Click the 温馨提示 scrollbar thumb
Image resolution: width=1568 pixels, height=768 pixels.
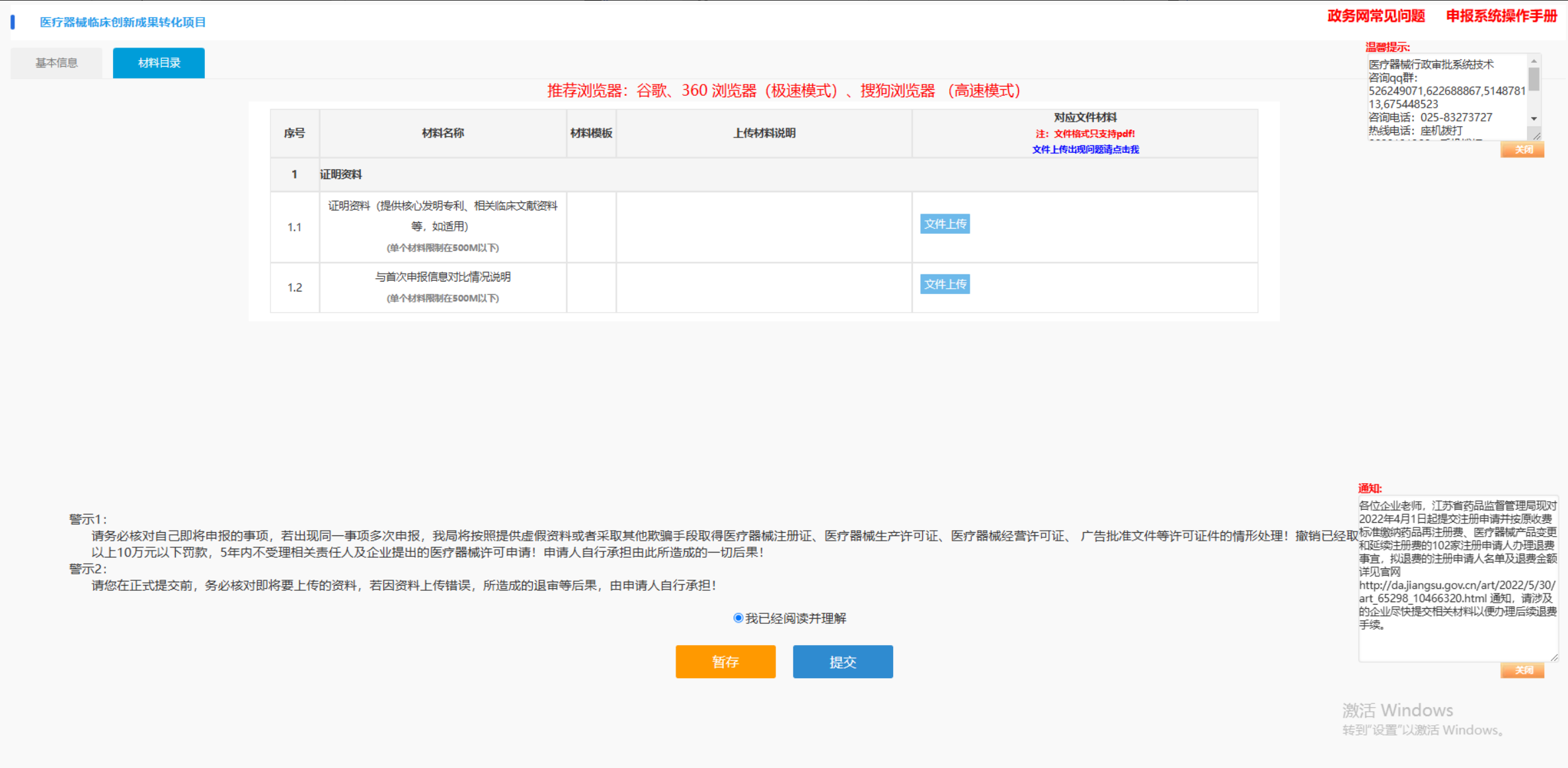coord(1534,79)
